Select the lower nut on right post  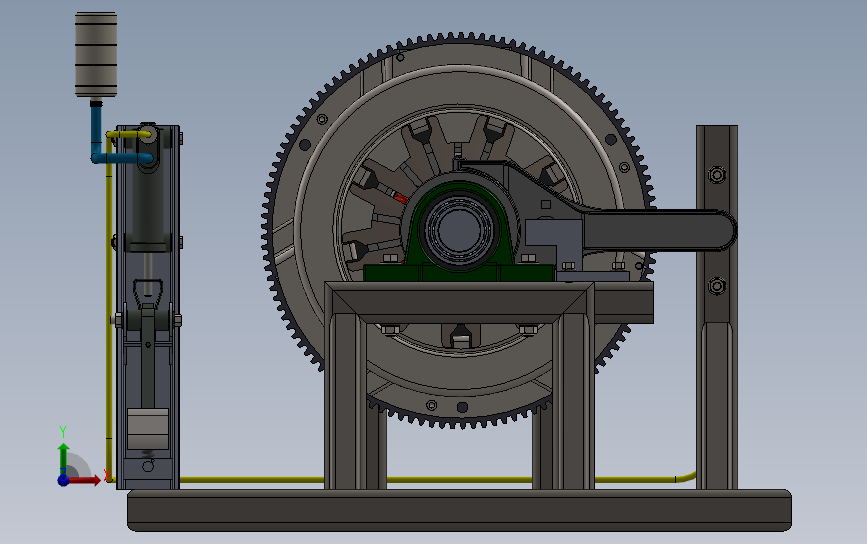click(717, 286)
